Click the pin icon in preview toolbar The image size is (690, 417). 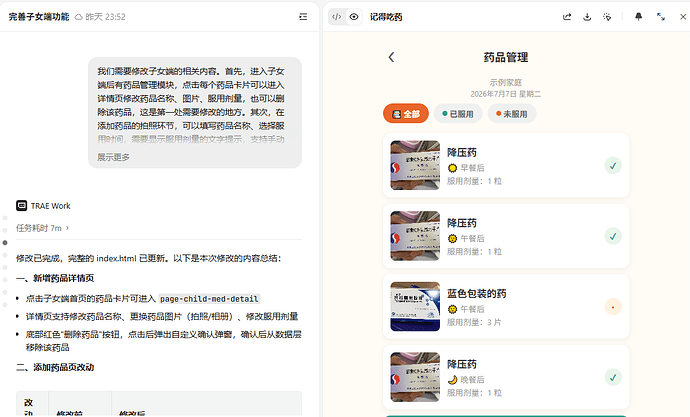(639, 17)
